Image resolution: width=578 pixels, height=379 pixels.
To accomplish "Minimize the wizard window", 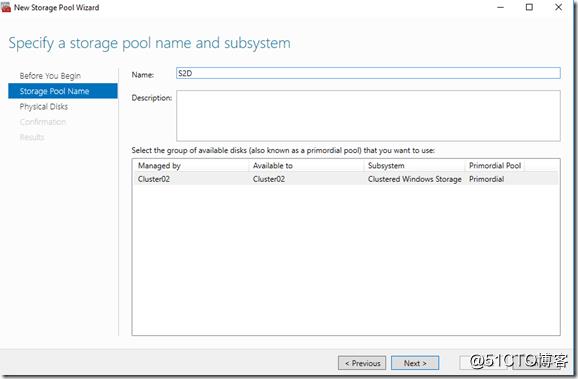I will click(x=500, y=7).
